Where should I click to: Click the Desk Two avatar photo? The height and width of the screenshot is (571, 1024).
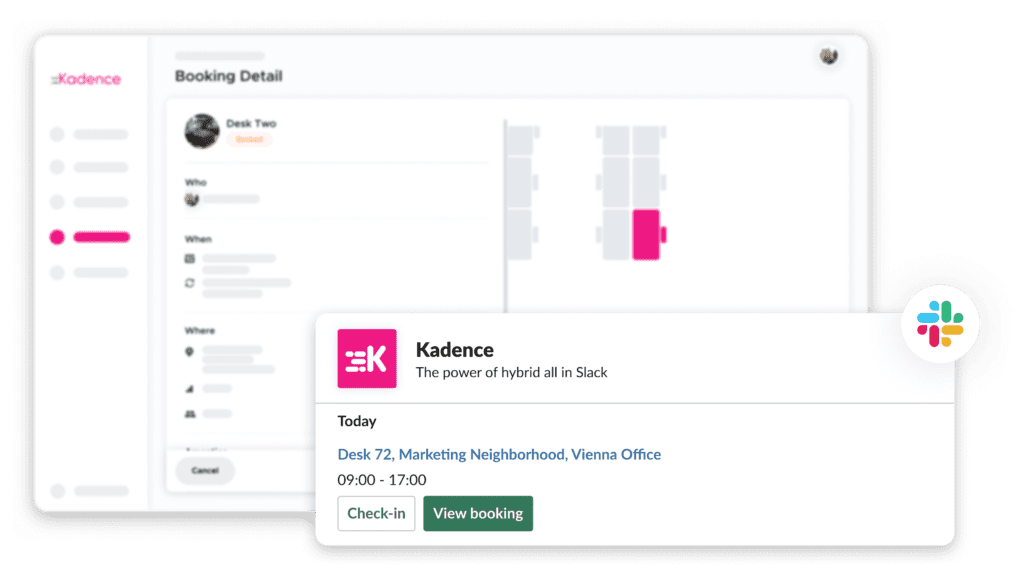pyautogui.click(x=202, y=131)
